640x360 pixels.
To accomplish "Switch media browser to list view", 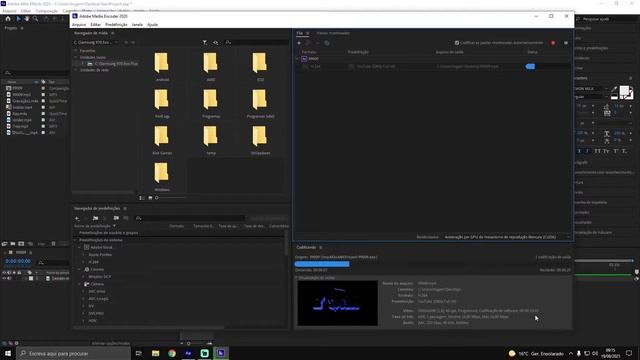I will click(142, 198).
